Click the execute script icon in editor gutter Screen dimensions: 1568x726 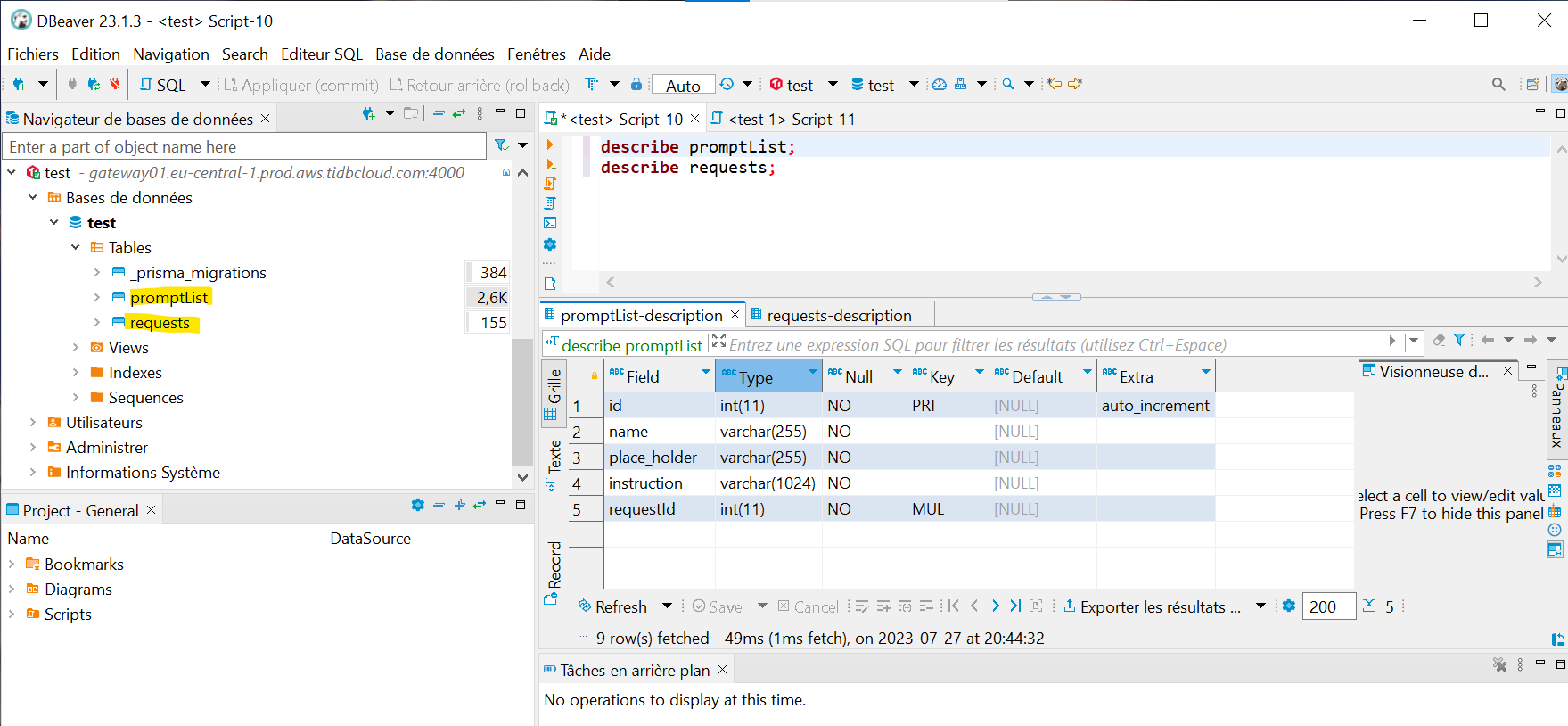point(550,184)
